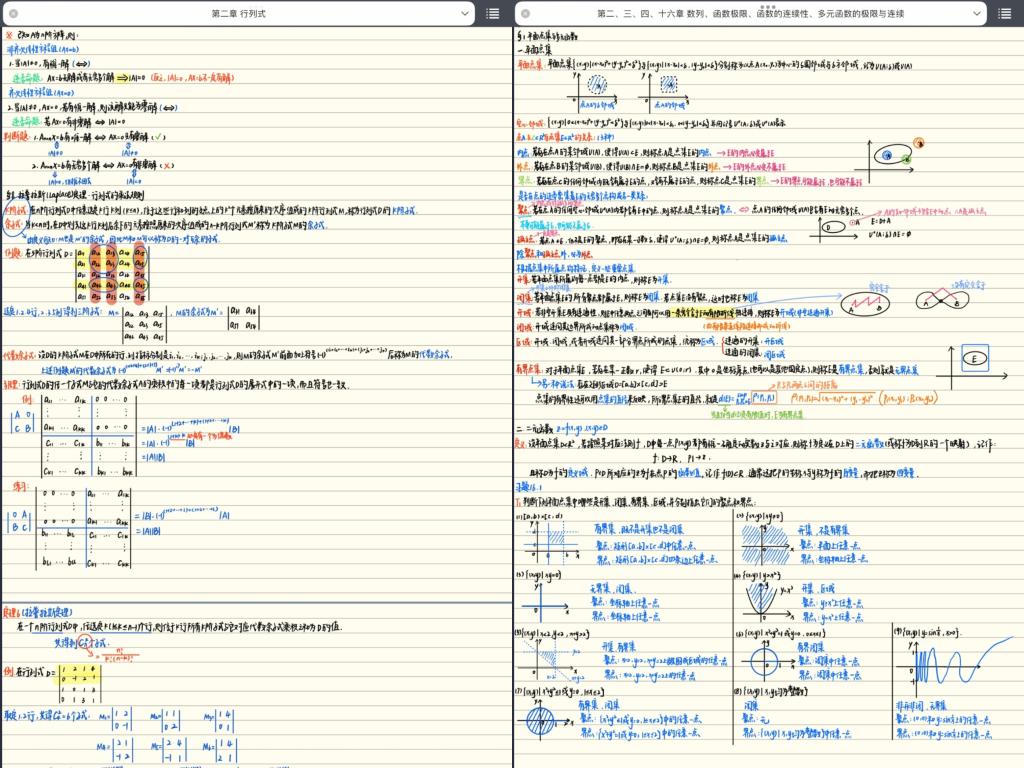Screen dimensions: 1024x768
Task: Tap the red ※ mark at top of left note
Action: point(9,35)
